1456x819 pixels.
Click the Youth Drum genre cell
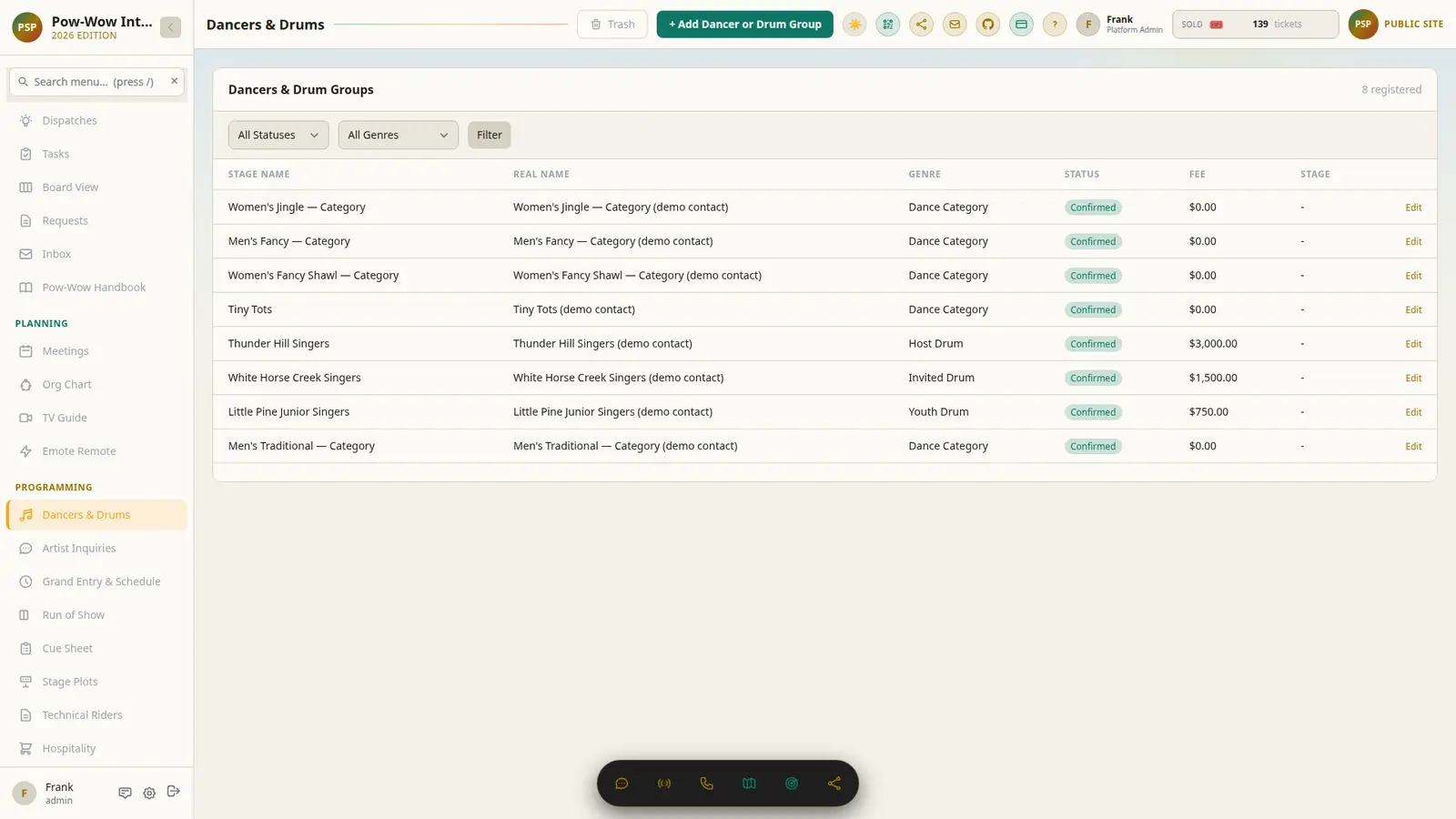pyautogui.click(x=938, y=412)
